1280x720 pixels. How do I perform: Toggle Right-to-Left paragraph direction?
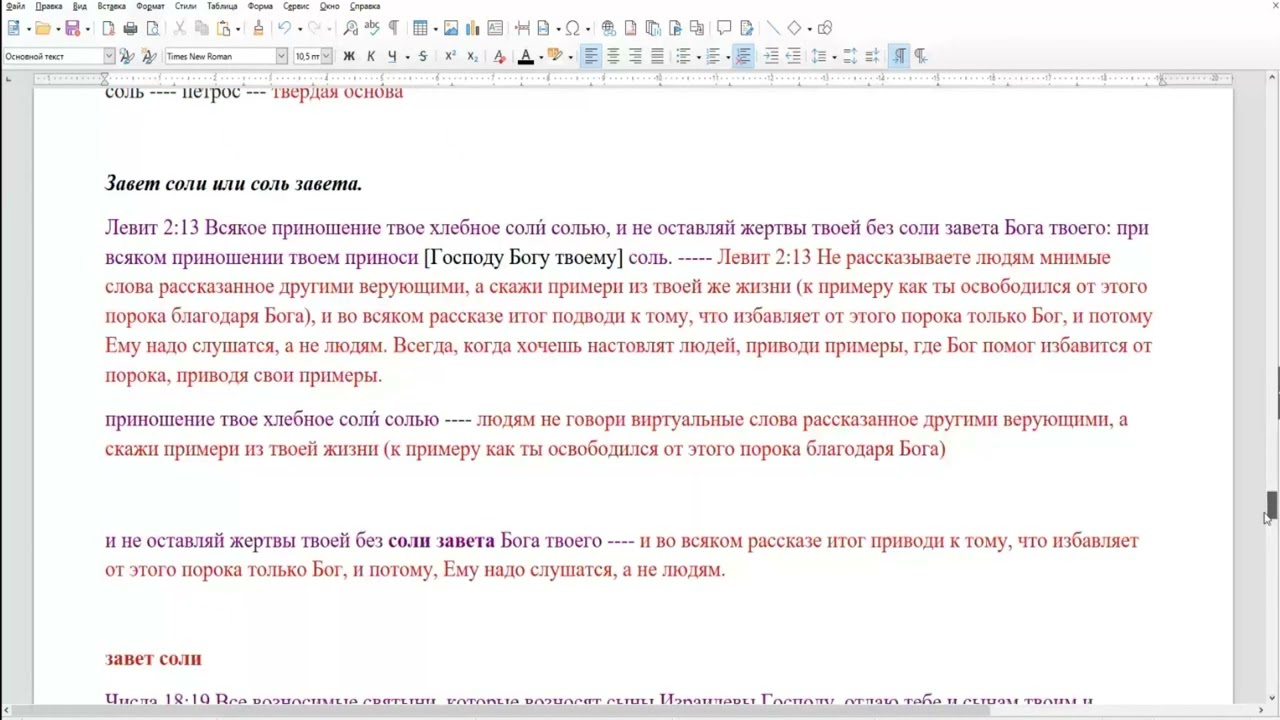click(921, 57)
